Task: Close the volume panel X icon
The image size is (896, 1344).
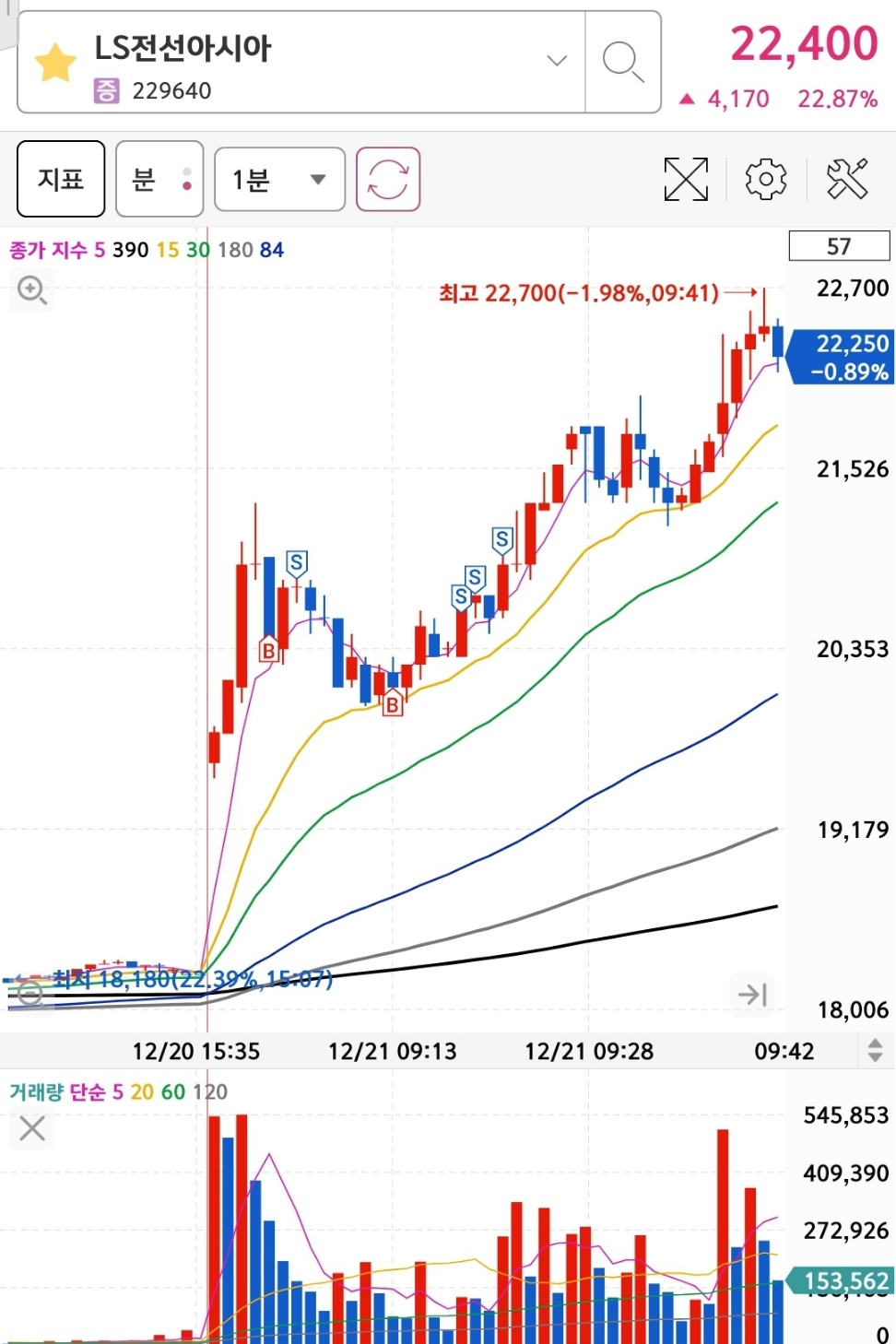Action: [x=32, y=1128]
